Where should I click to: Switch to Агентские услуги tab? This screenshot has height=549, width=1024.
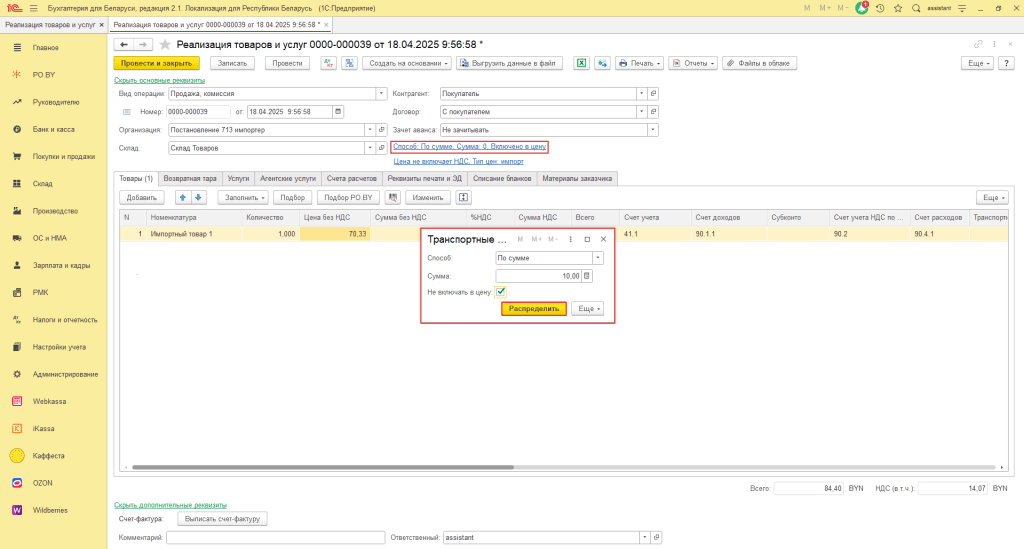click(x=288, y=178)
